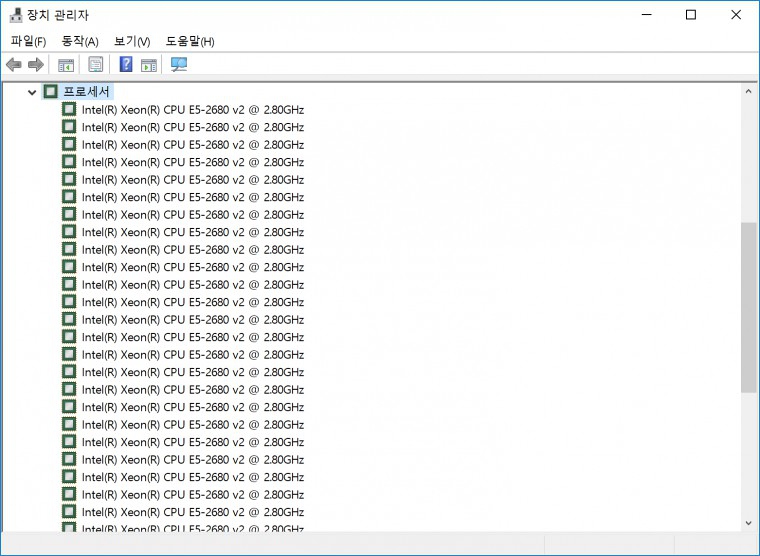Image resolution: width=760 pixels, height=556 pixels.
Task: Click the vertical scrollbar thumb
Action: [x=748, y=307]
